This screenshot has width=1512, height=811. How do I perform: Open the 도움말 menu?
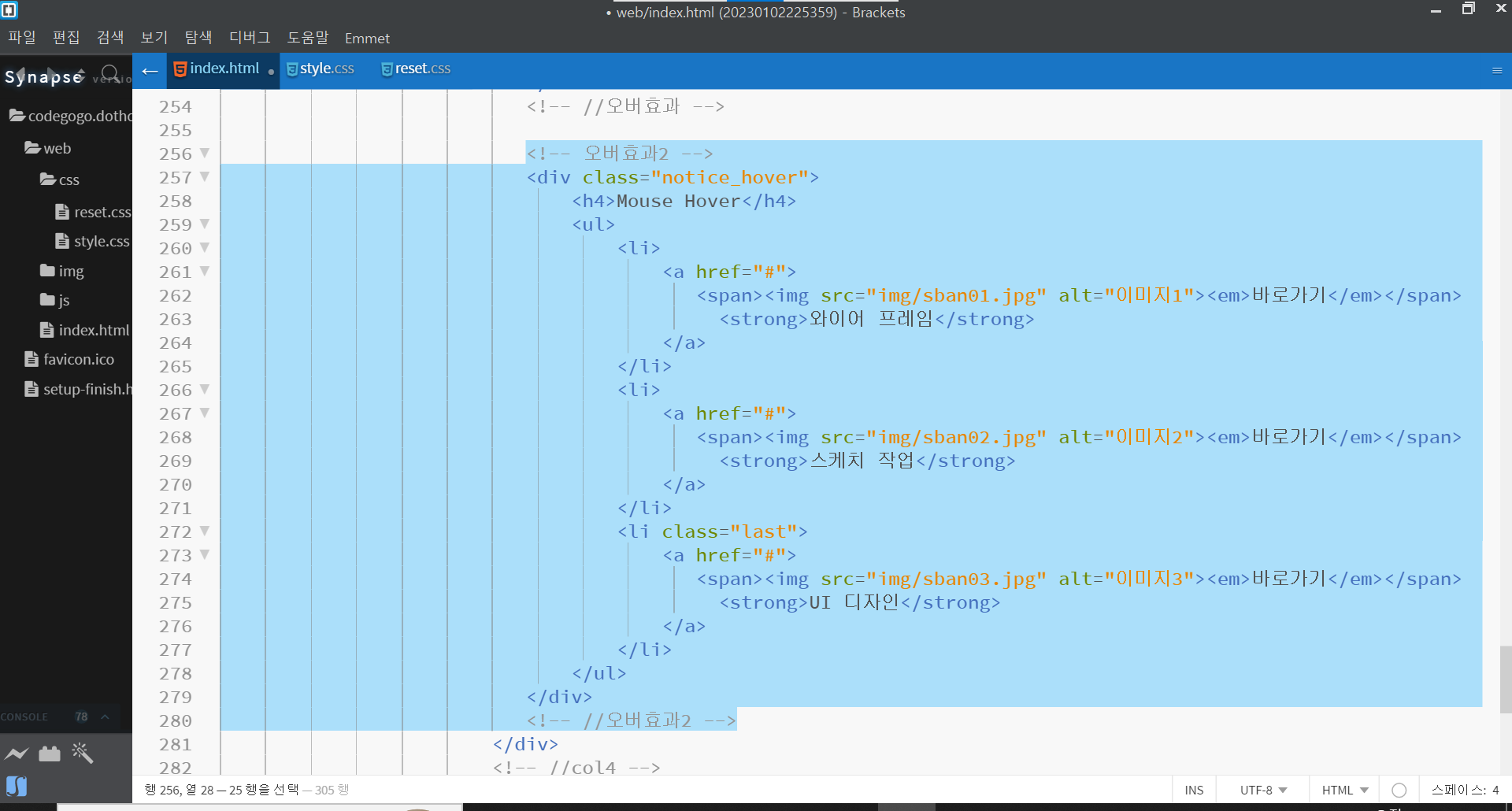[308, 38]
